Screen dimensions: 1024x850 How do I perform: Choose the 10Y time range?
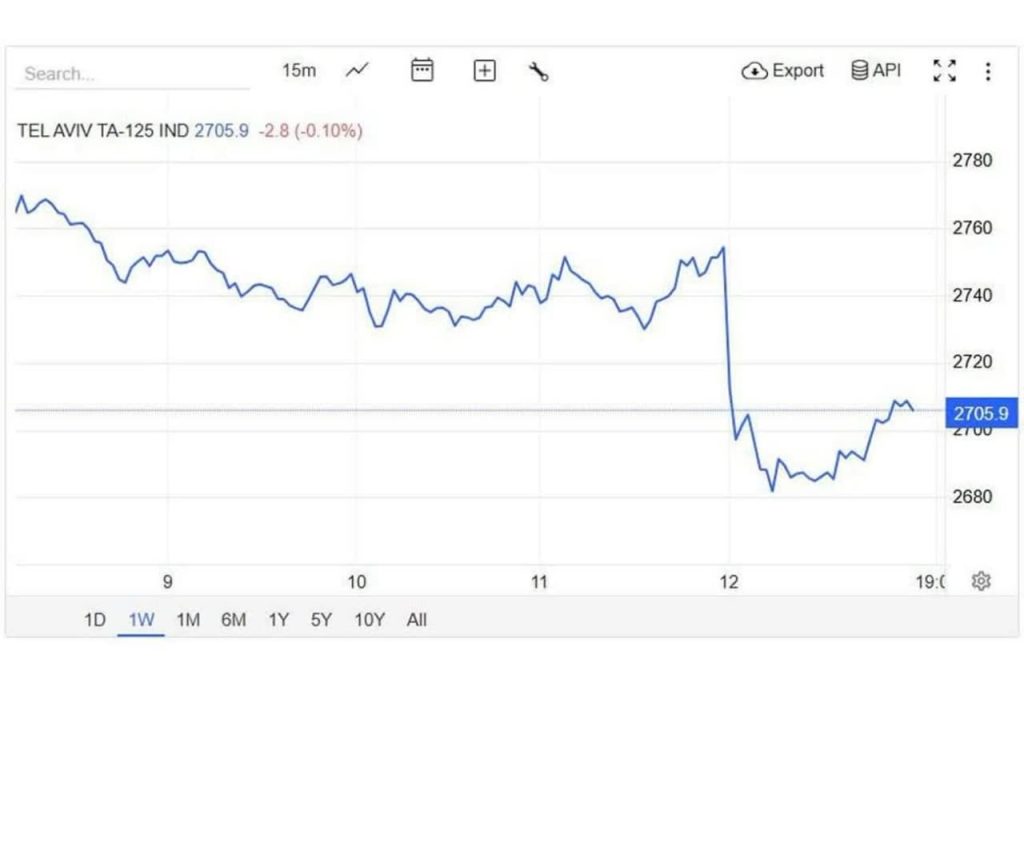tap(369, 620)
